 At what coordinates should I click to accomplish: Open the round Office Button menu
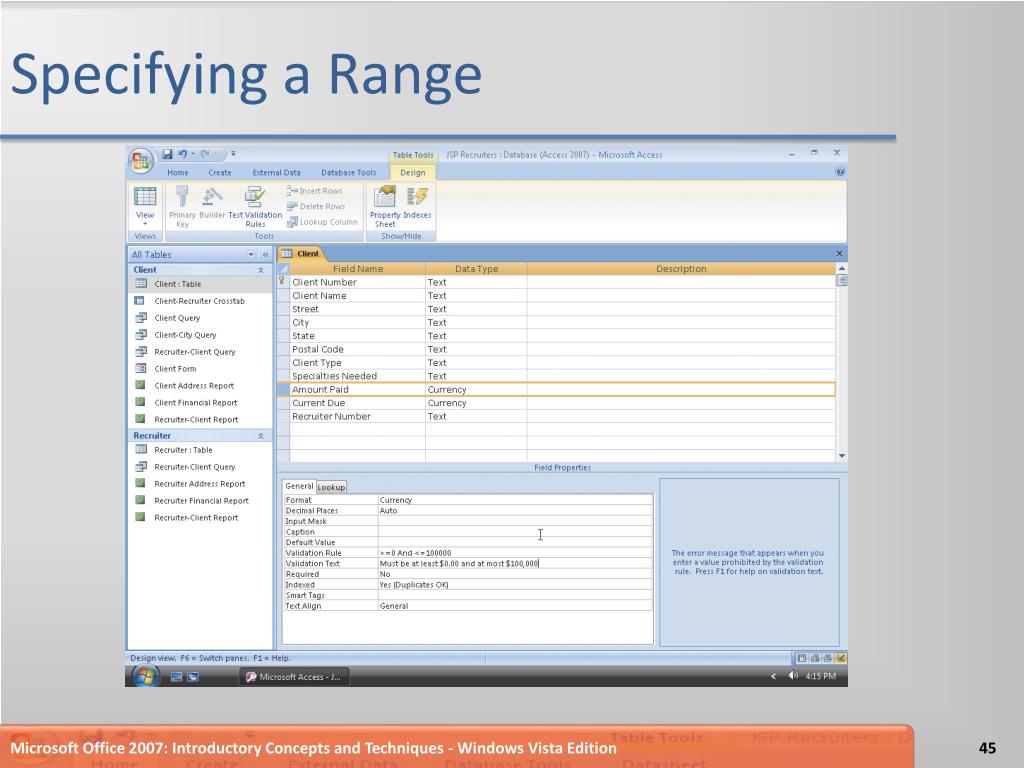pyautogui.click(x=141, y=161)
